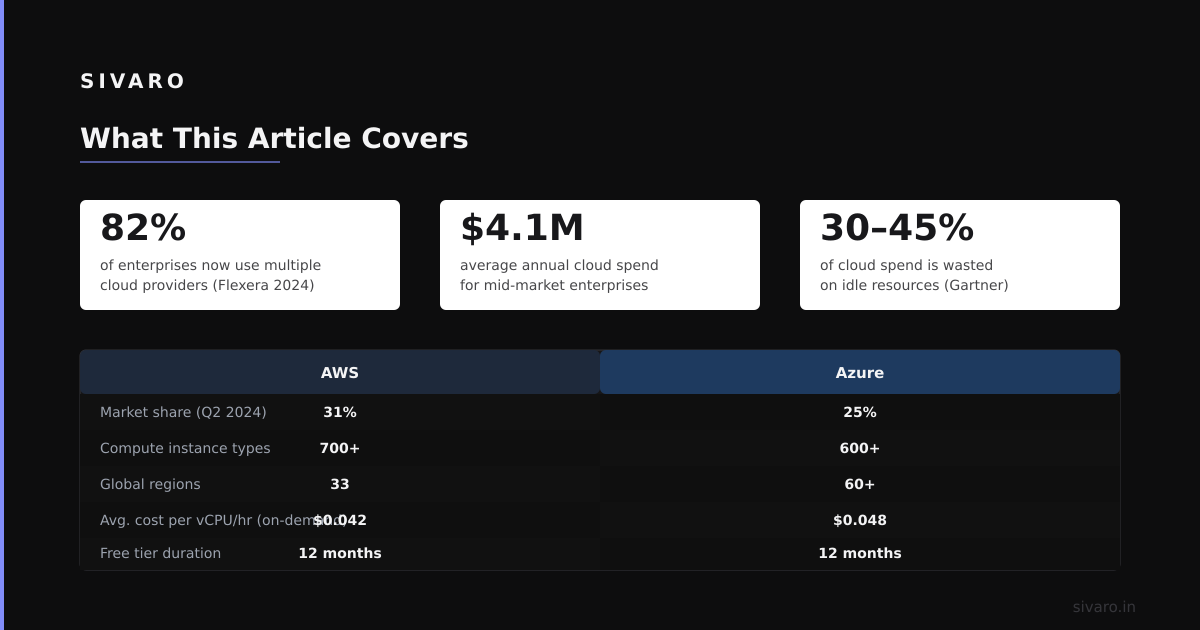Select the Azure $0.048 cost value
Image resolution: width=1200 pixels, height=630 pixels.
tap(860, 520)
